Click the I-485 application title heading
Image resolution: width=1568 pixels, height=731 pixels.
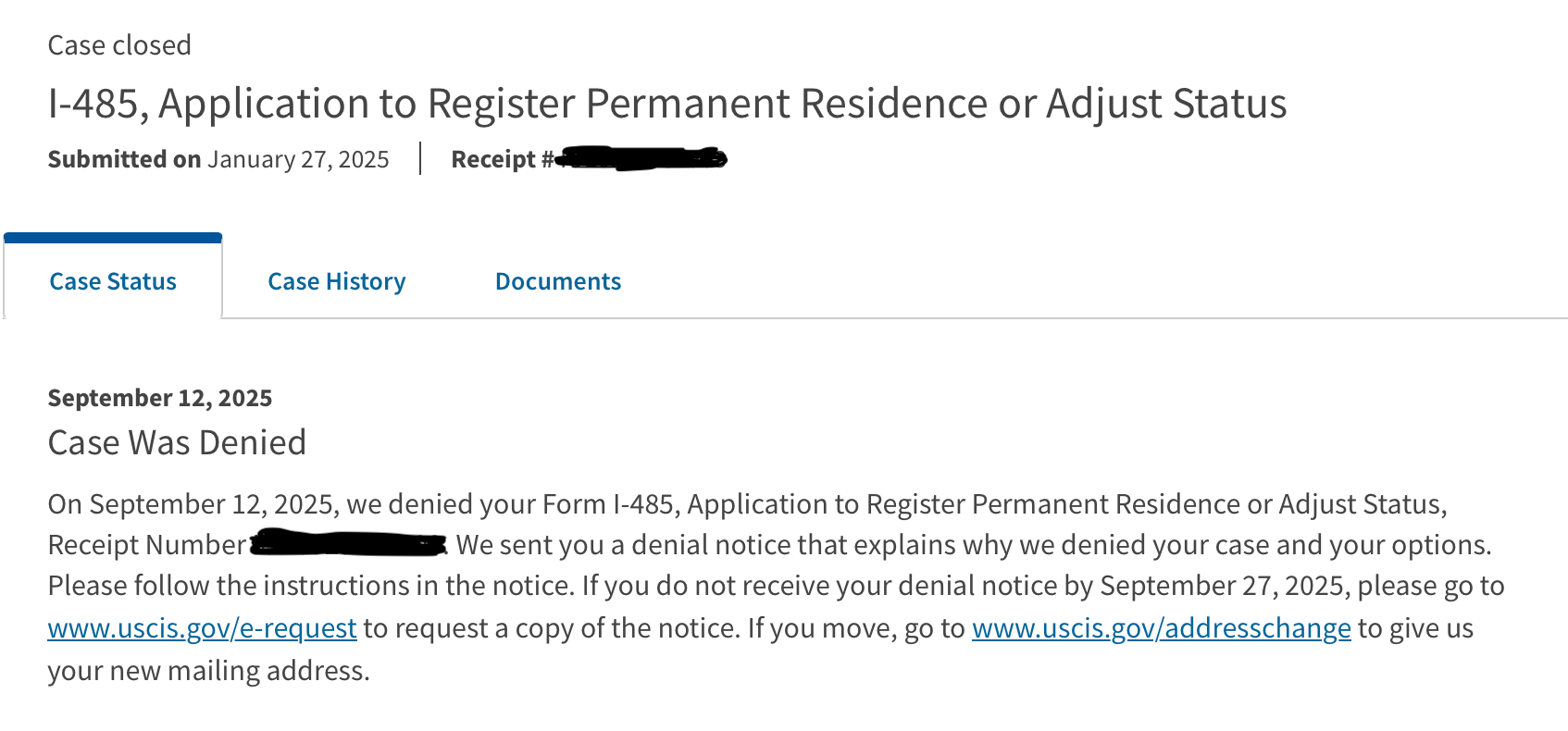coord(666,104)
